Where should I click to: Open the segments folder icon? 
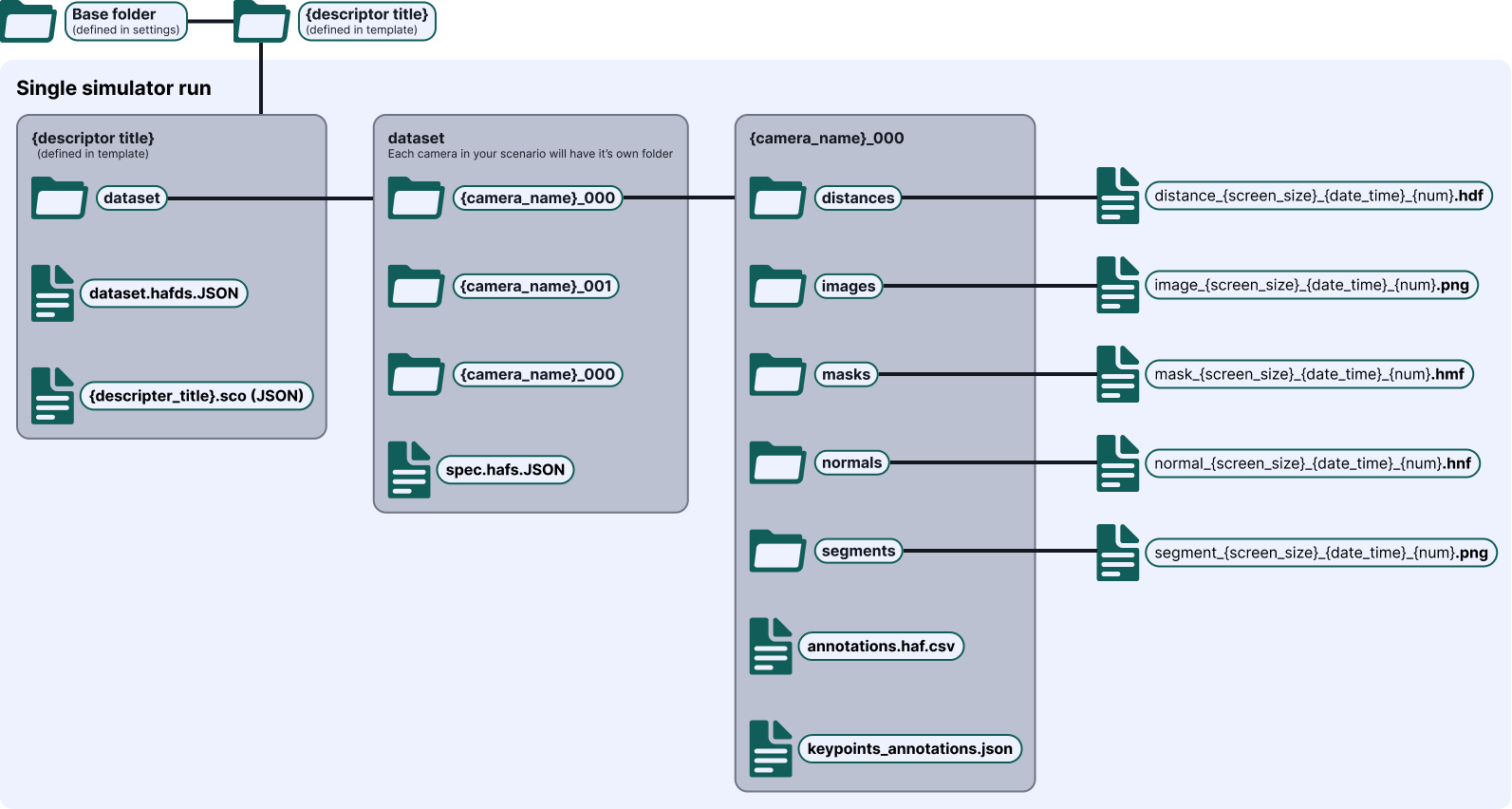777,551
